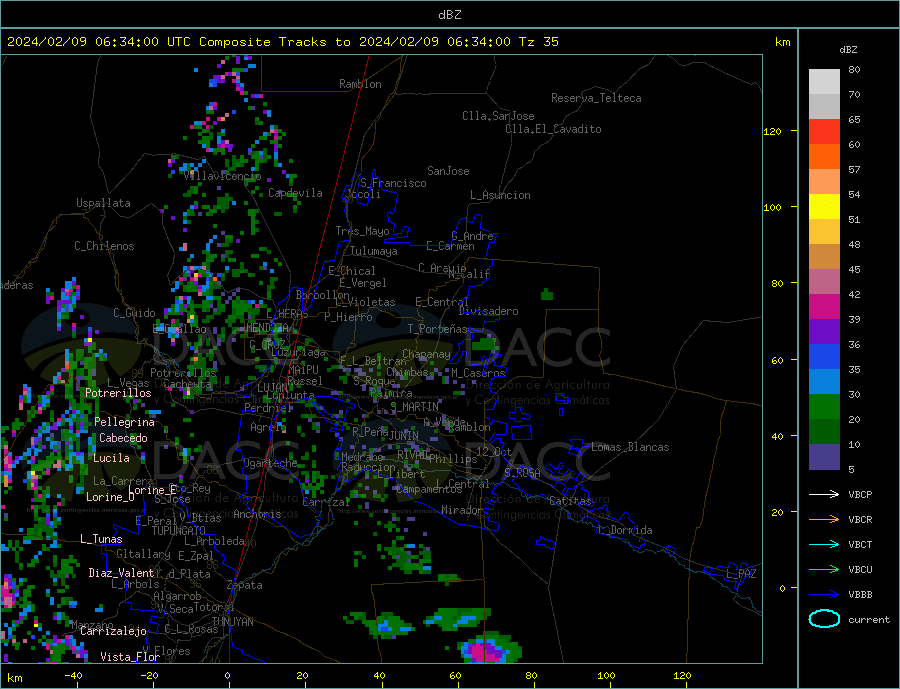Click the green VBCU arrow symbol
900x689 pixels.
tap(824, 570)
